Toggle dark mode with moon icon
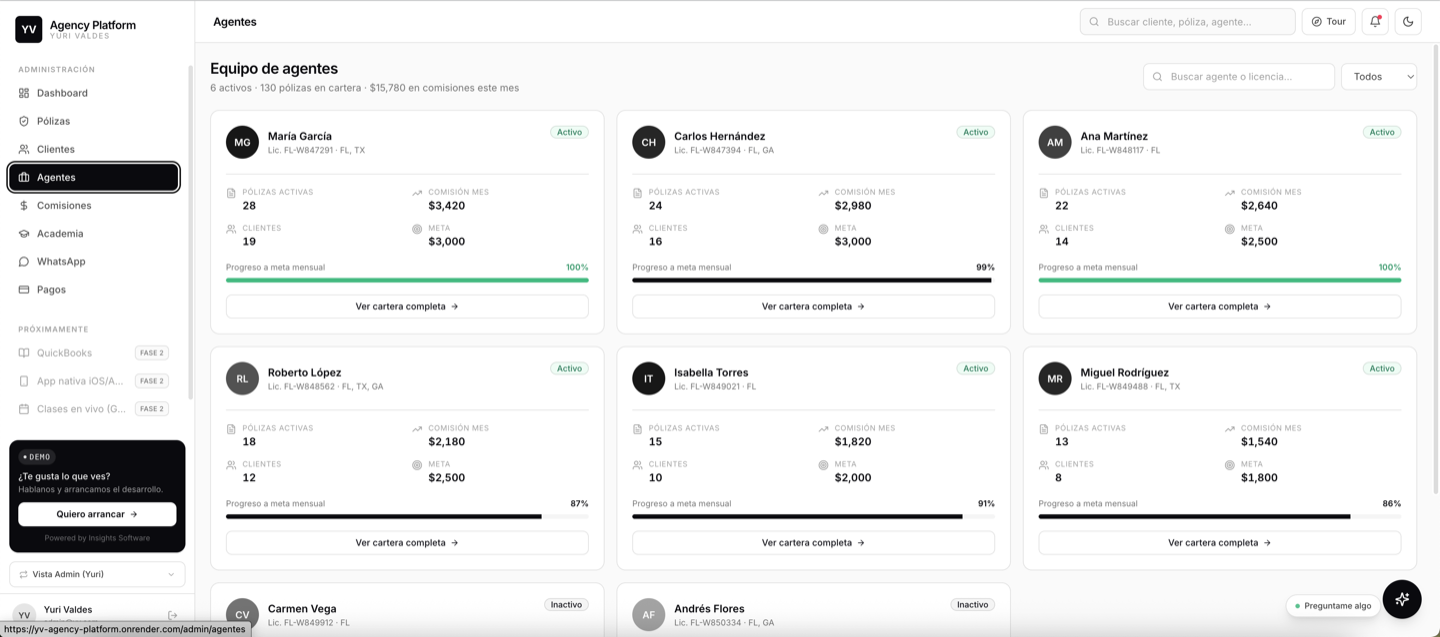 click(1408, 21)
